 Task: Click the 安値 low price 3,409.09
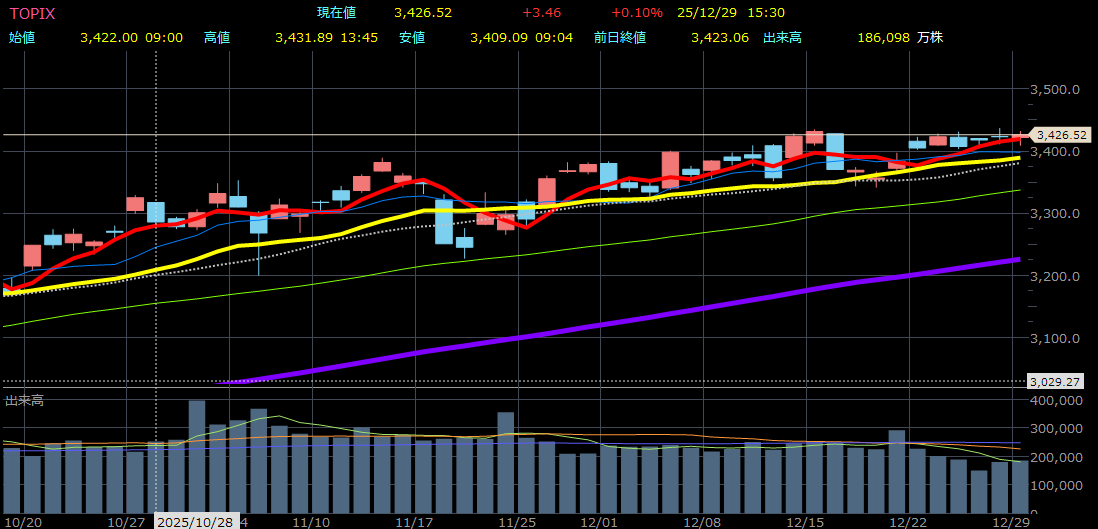499,37
